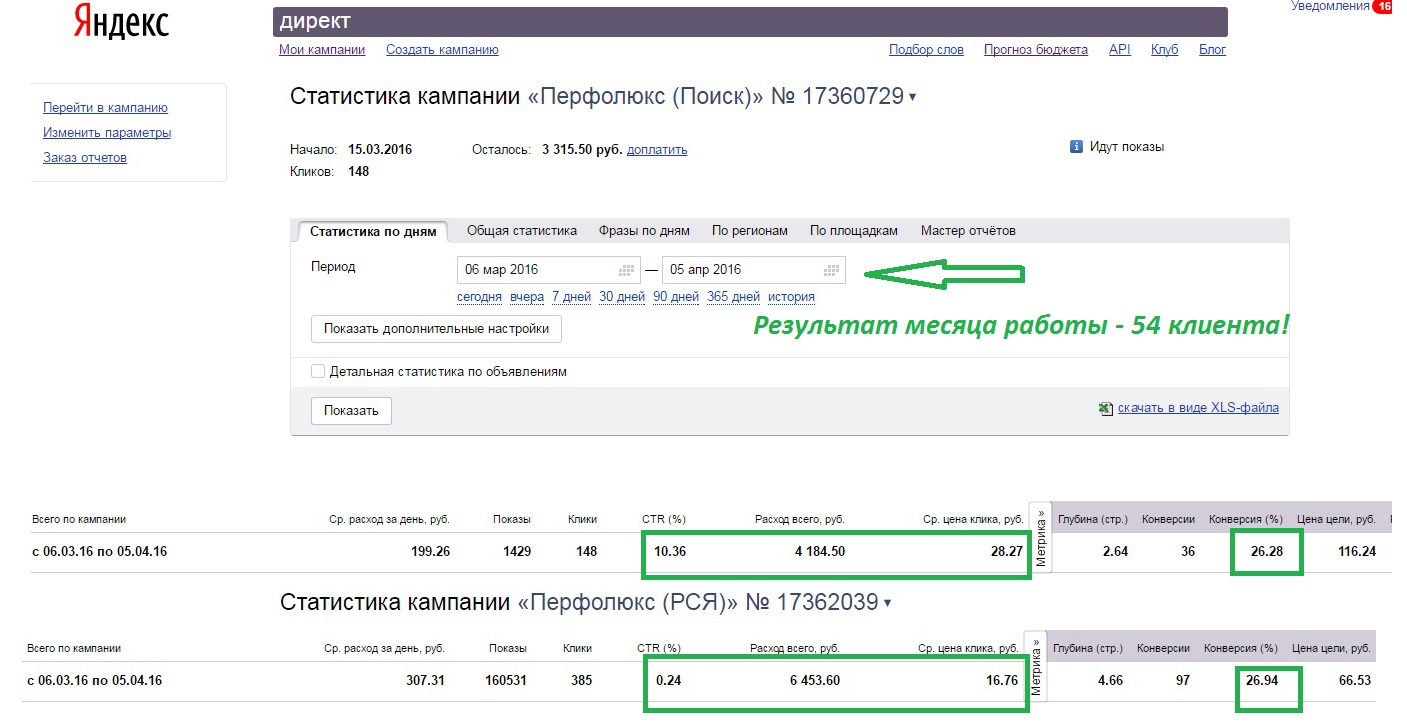Open the Фразы по дням tab

(644, 231)
